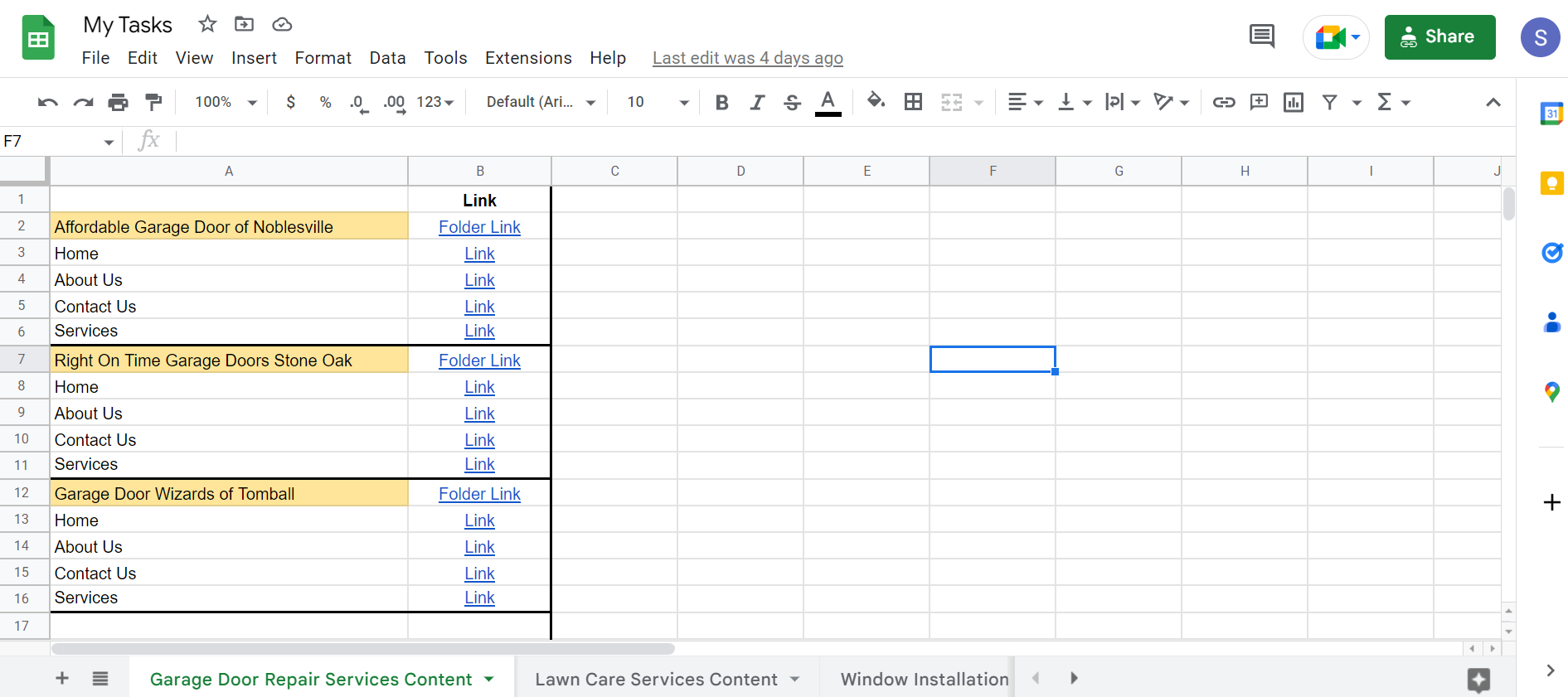The image size is (1568, 697).
Task: Open Google Keep side panel
Action: 1551,183
